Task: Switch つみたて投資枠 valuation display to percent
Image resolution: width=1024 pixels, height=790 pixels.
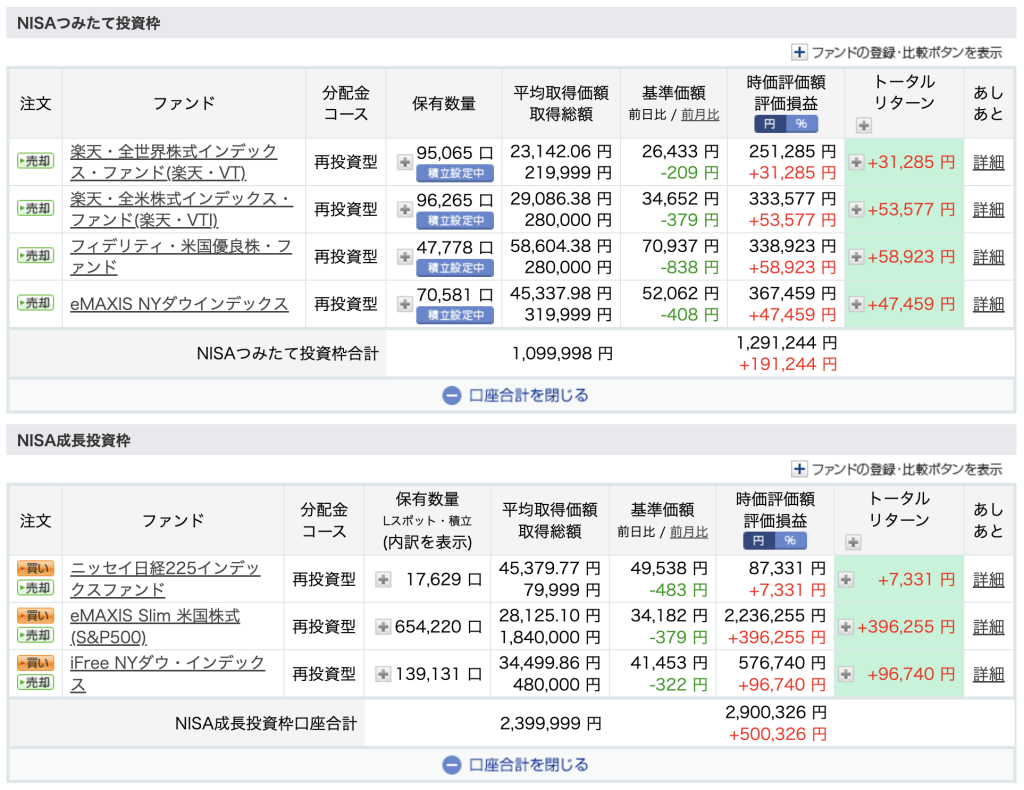Action: pyautogui.click(x=802, y=124)
